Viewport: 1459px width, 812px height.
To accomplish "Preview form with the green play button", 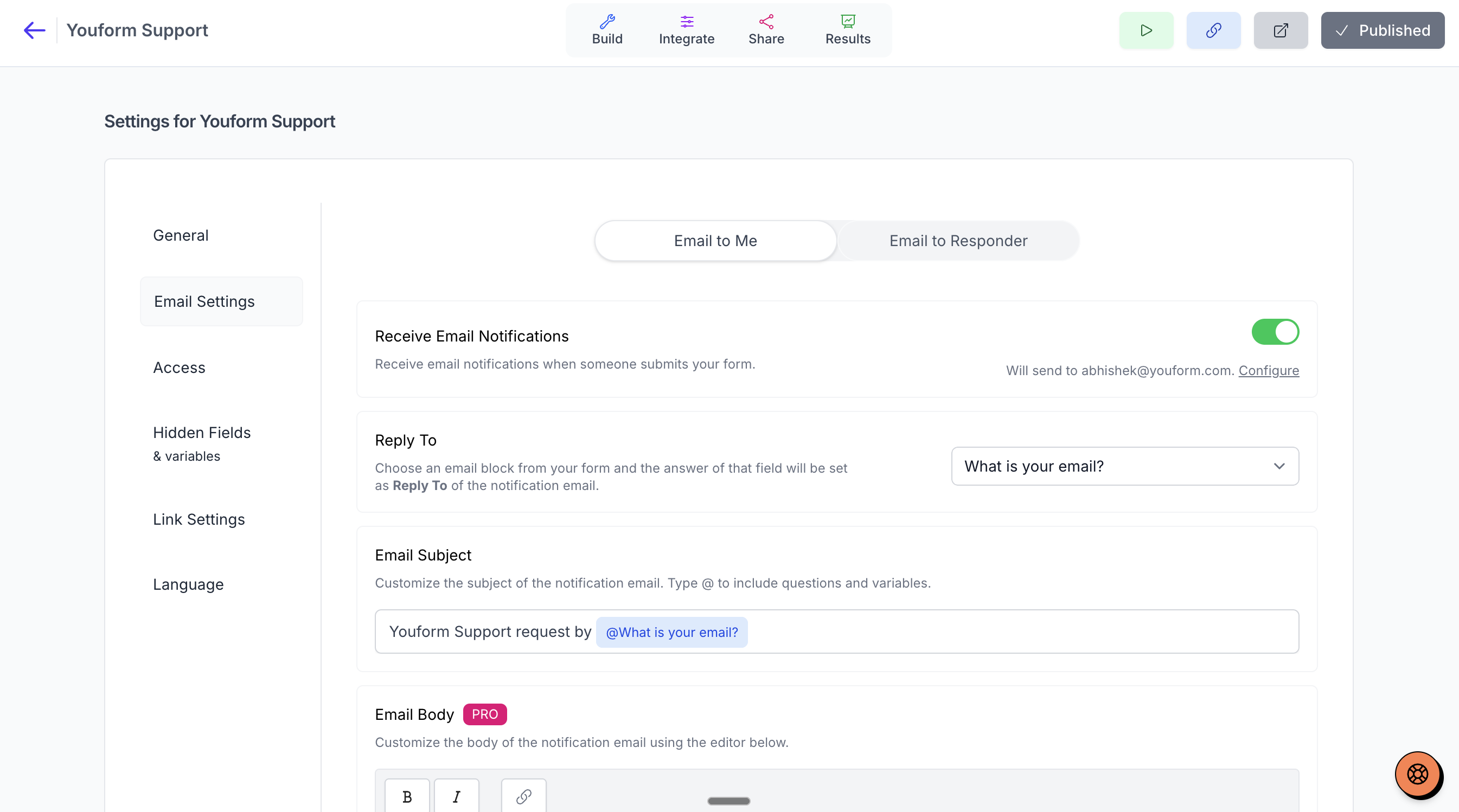I will (x=1146, y=30).
